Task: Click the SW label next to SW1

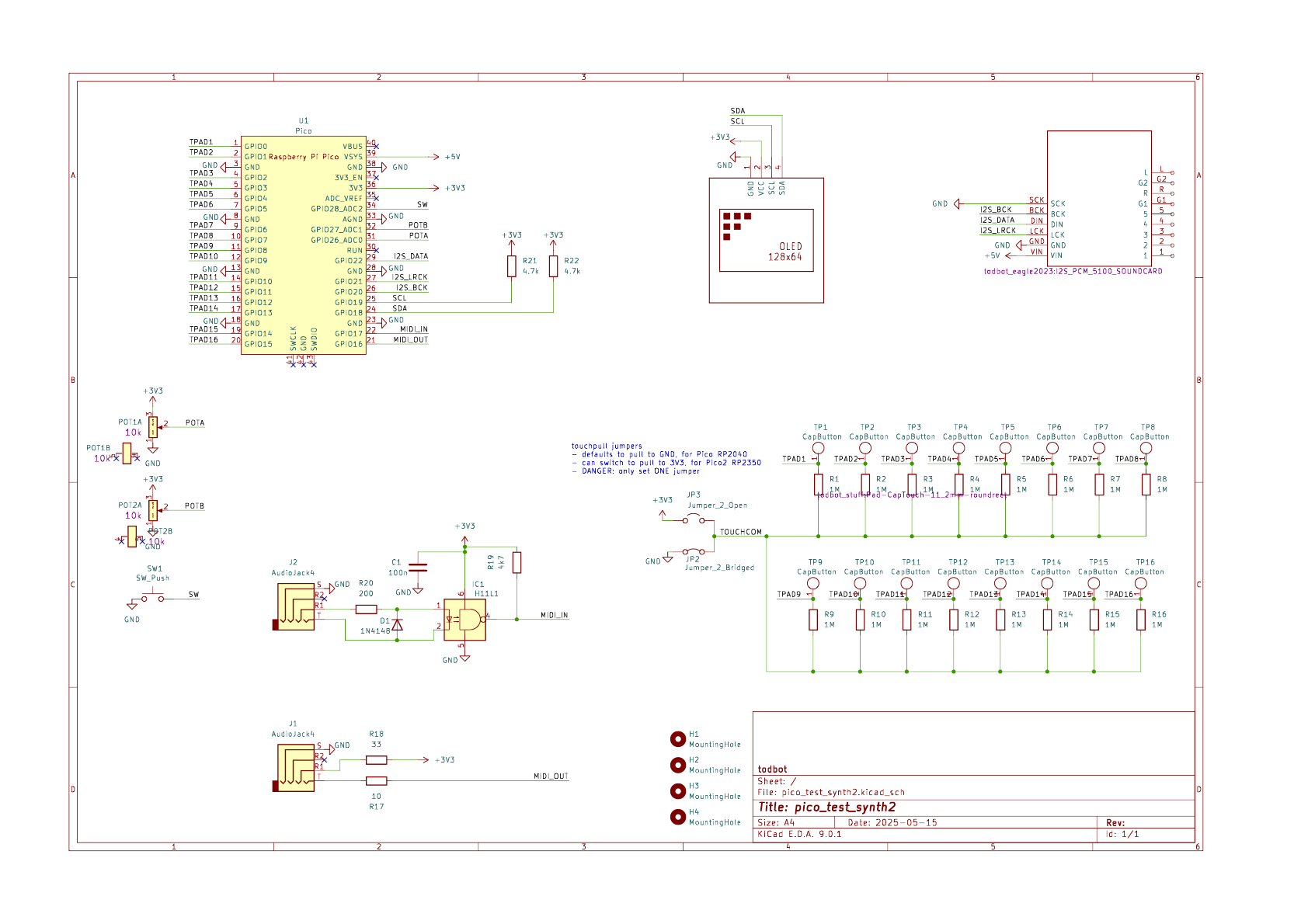Action: [x=194, y=595]
